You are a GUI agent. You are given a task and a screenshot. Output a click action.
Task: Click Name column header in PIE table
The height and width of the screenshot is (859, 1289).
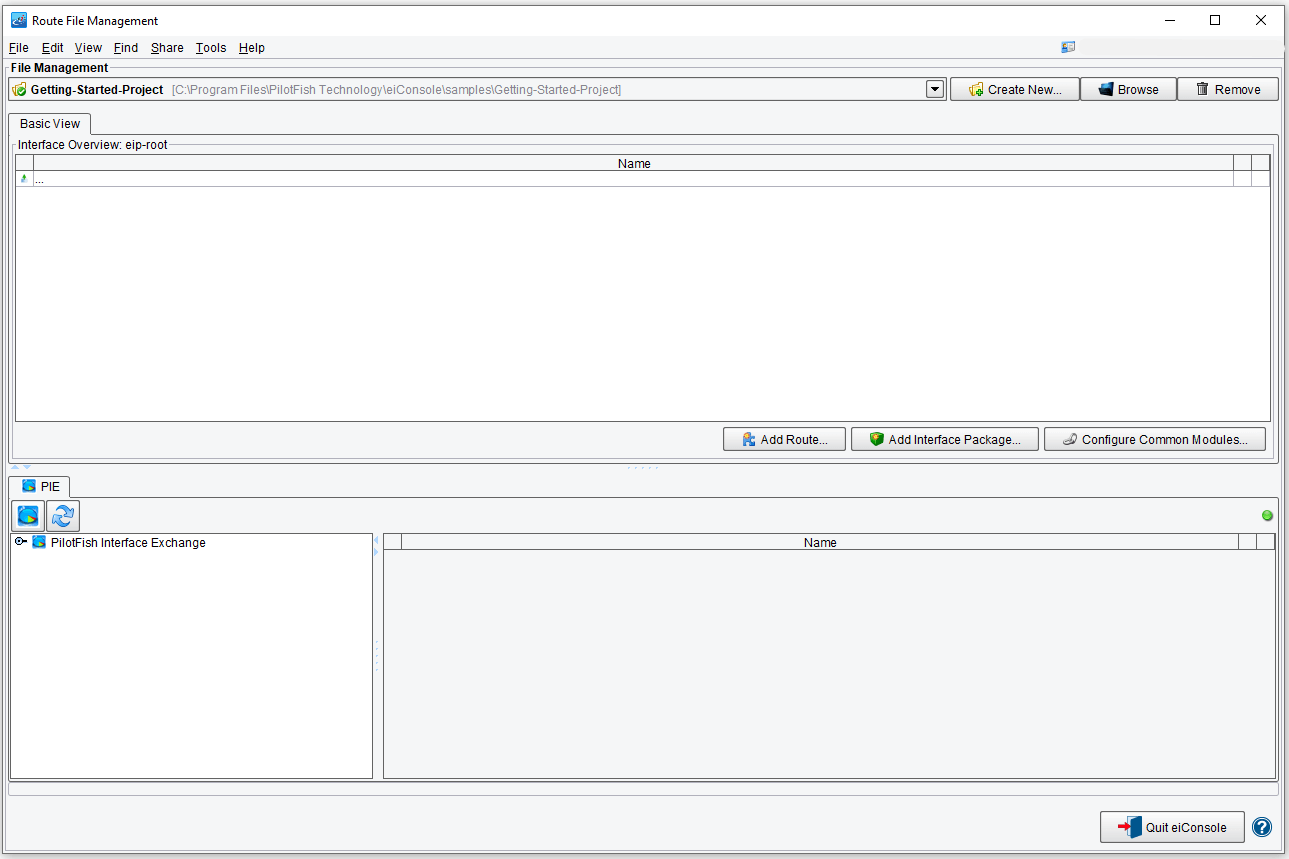tap(820, 542)
